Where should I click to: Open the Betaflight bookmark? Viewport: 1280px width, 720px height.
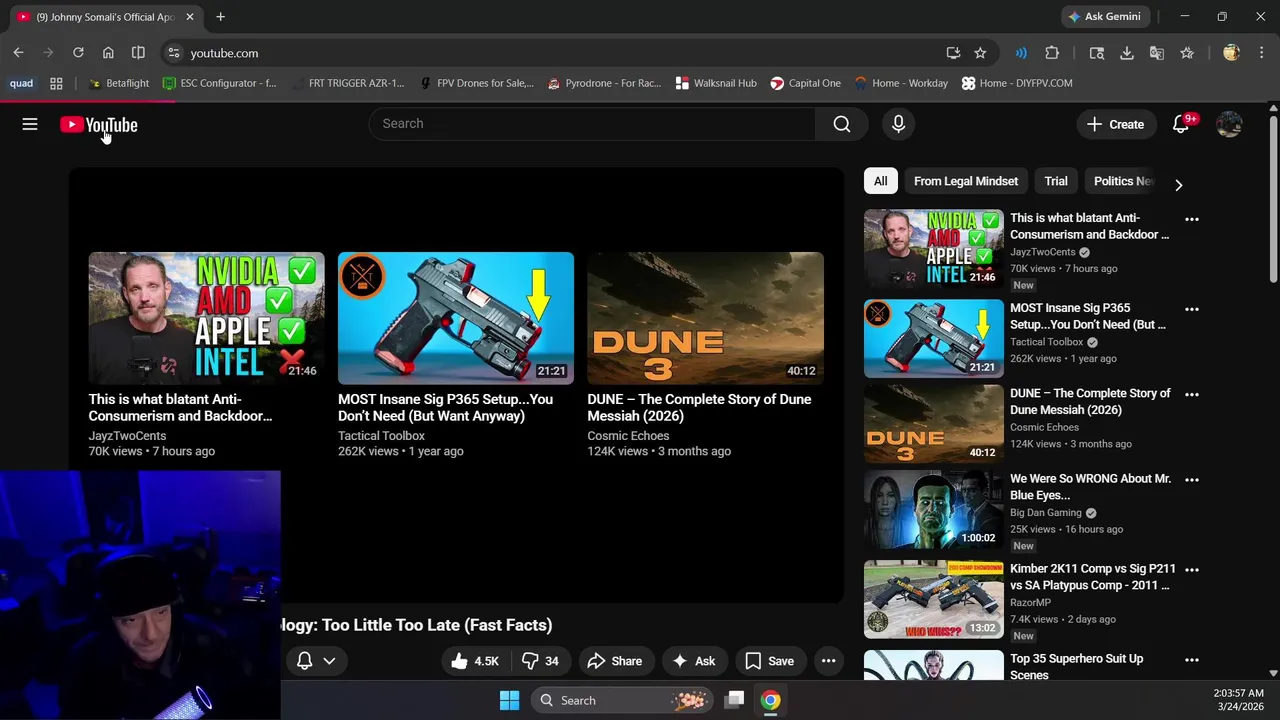pyautogui.click(x=119, y=83)
